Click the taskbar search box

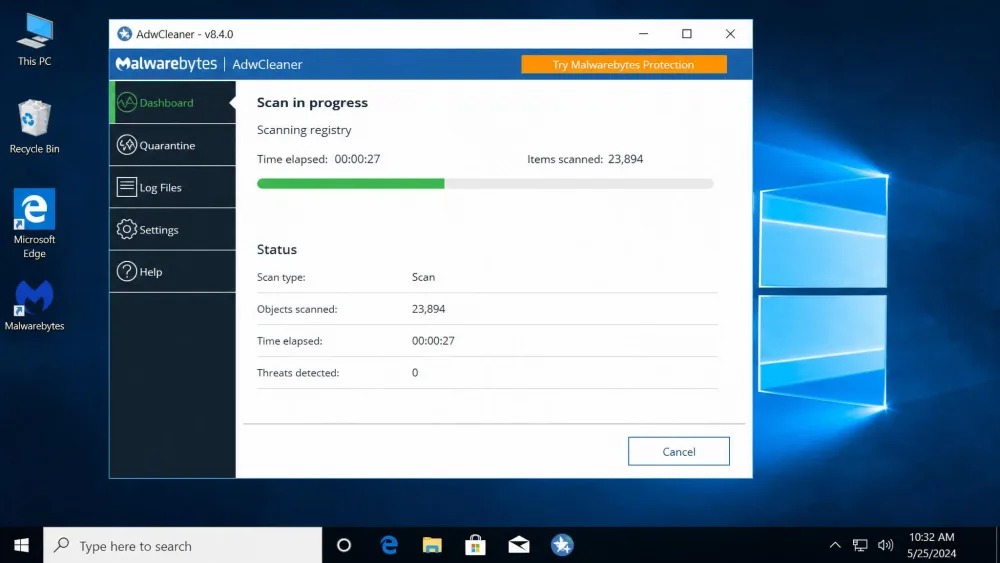[182, 545]
